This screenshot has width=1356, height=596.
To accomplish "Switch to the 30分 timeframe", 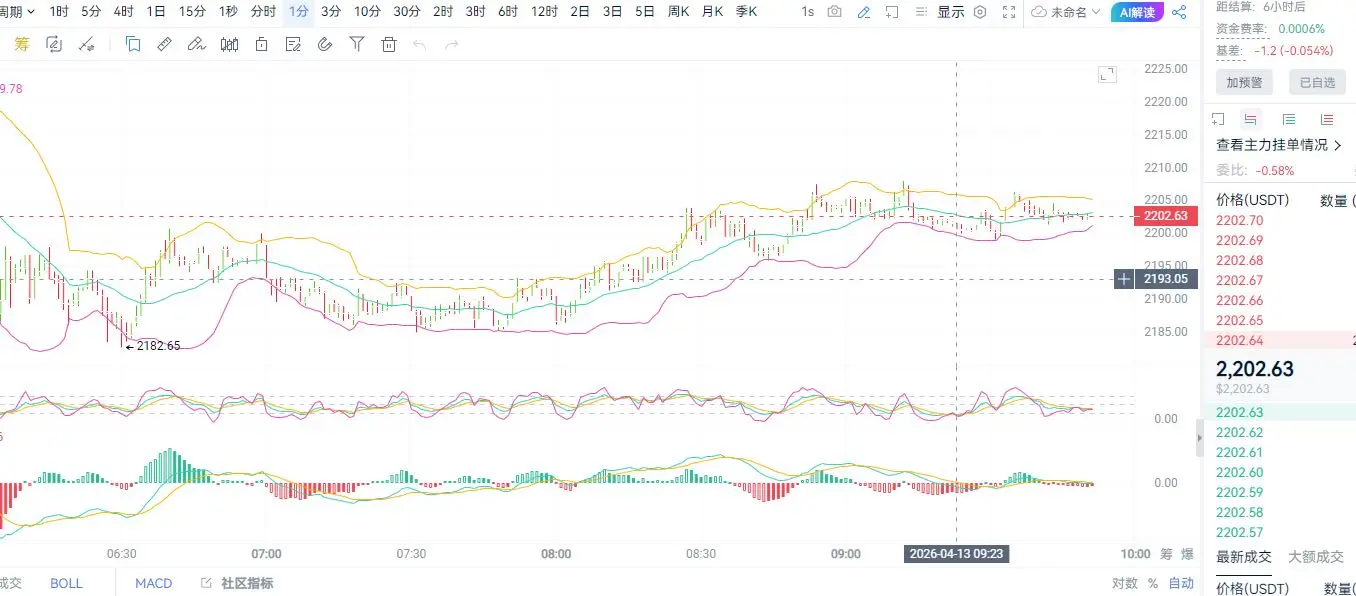I will point(407,12).
